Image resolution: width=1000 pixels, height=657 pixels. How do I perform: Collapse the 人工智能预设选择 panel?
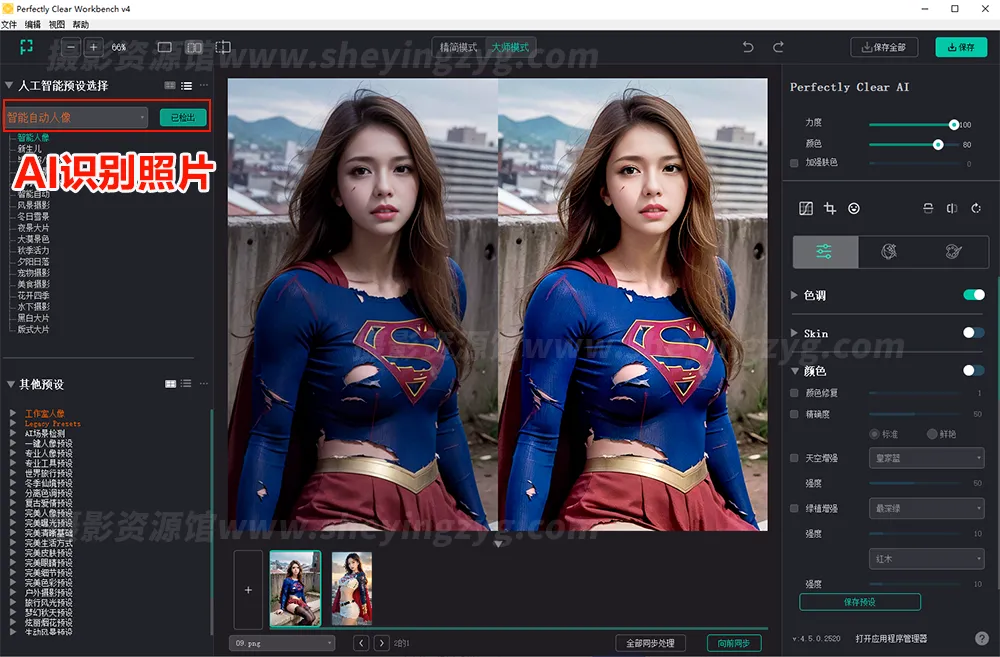click(x=9, y=85)
